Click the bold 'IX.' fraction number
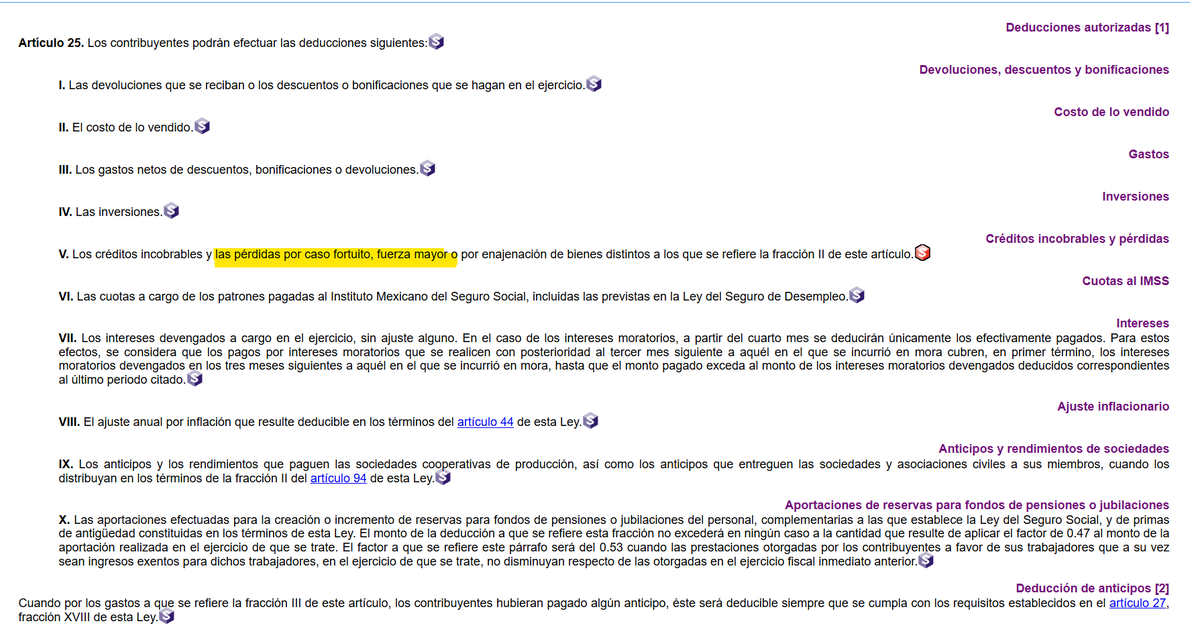The width and height of the screenshot is (1200, 644). pyautogui.click(x=66, y=464)
